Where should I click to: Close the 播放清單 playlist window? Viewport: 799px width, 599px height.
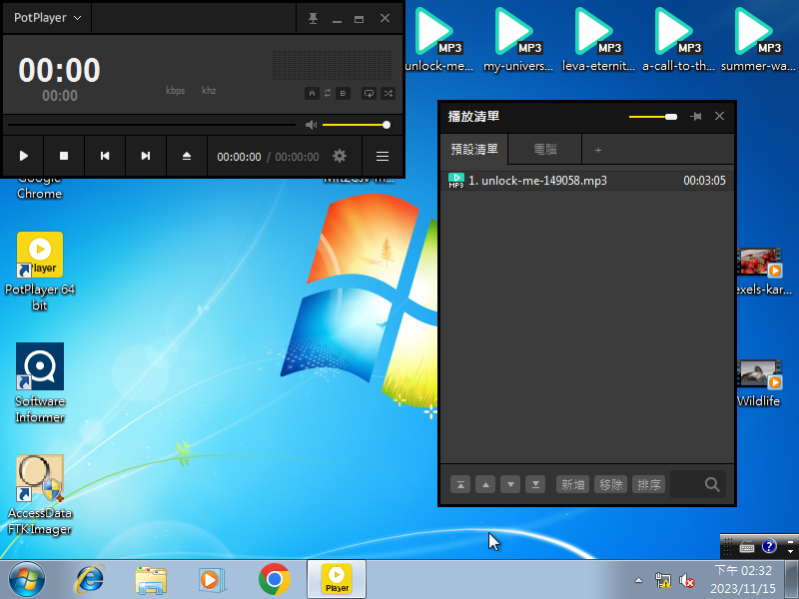coord(720,116)
